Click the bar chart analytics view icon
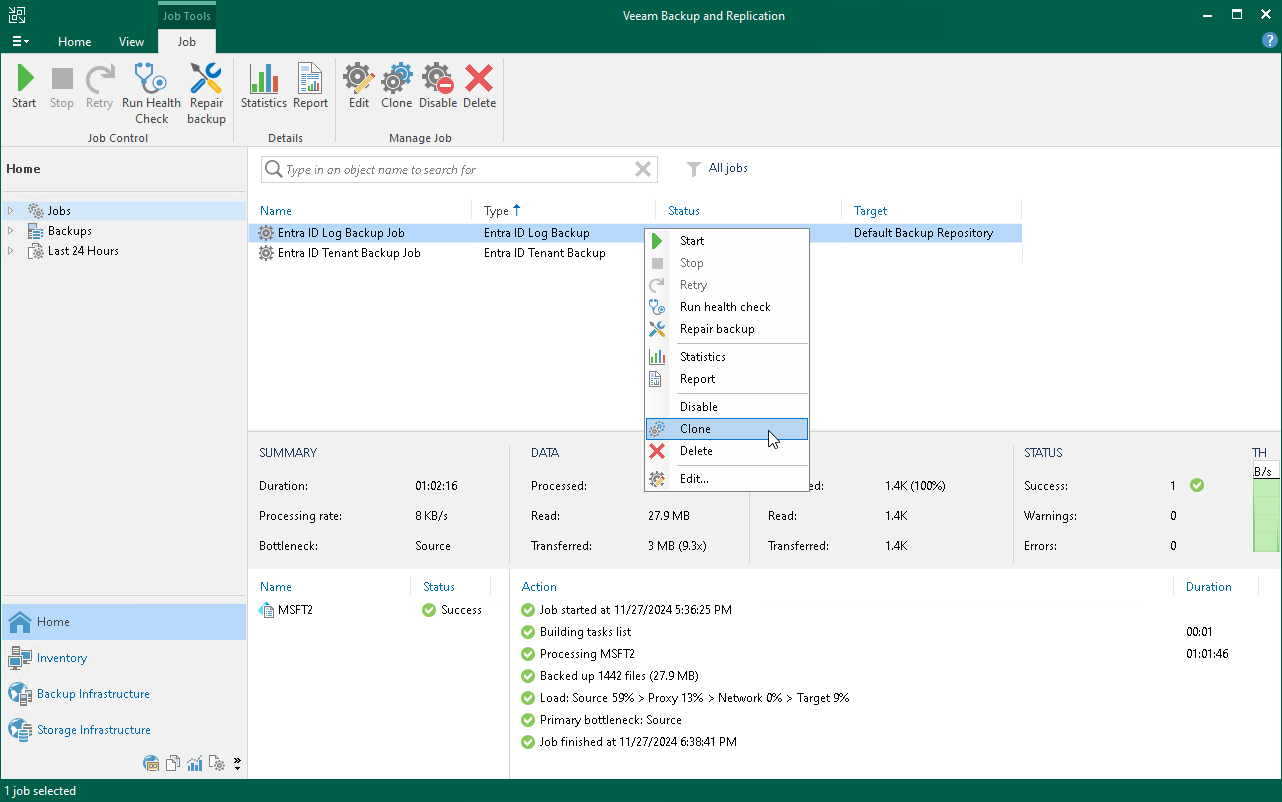Screen dimensions: 1282x802 tap(194, 764)
